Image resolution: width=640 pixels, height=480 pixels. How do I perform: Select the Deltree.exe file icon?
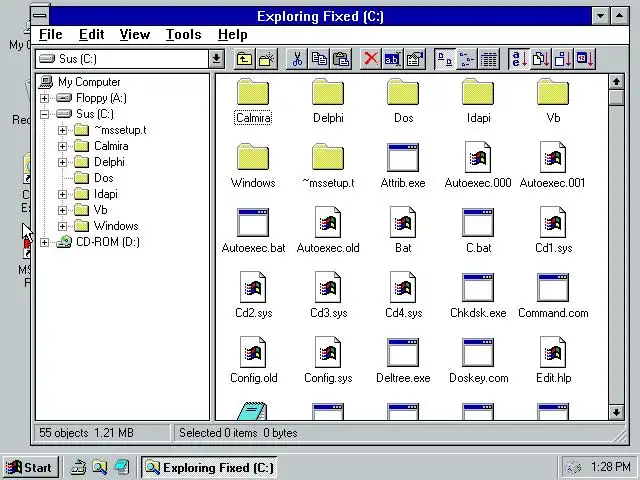[x=403, y=352]
